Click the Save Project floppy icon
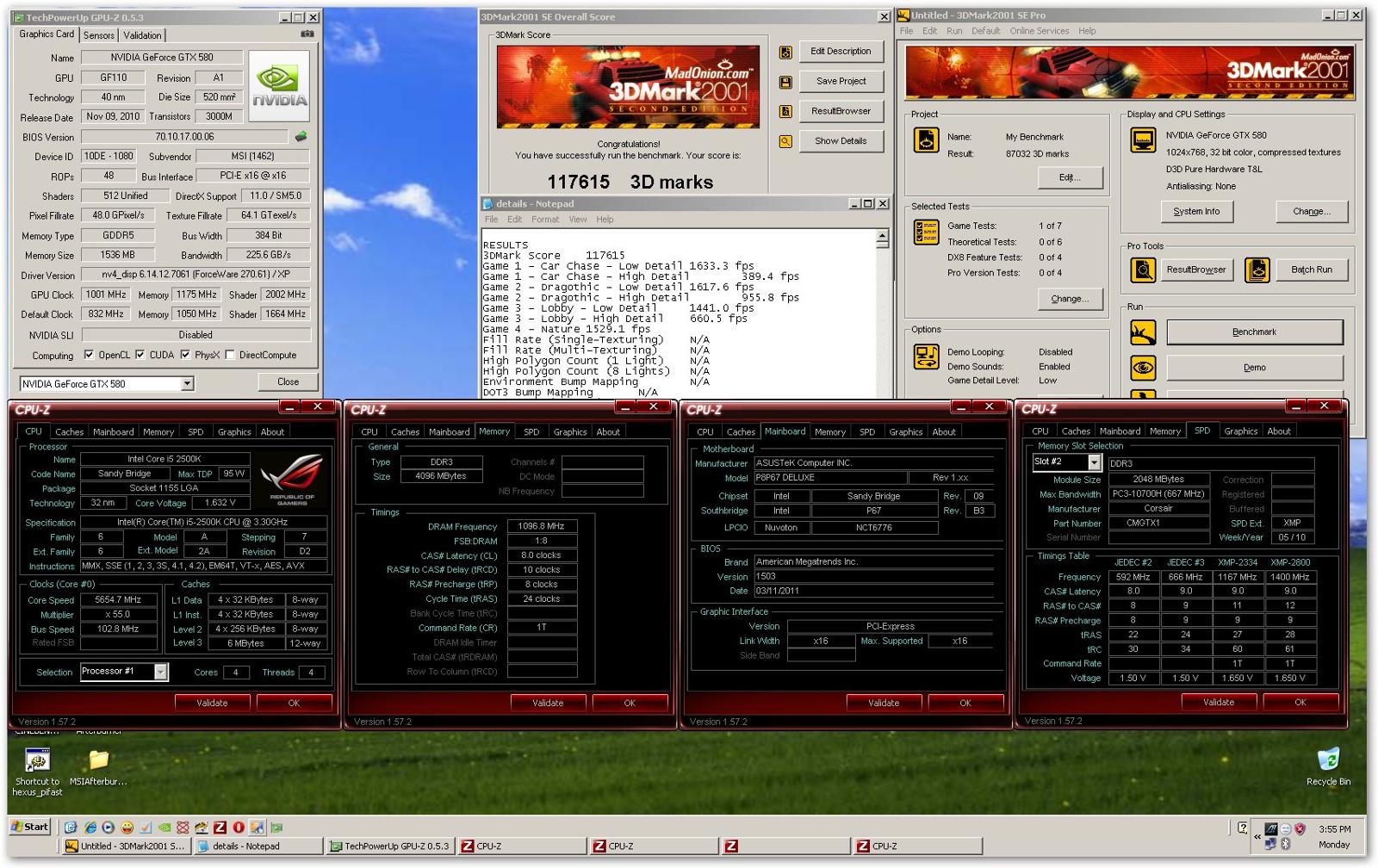 click(785, 82)
